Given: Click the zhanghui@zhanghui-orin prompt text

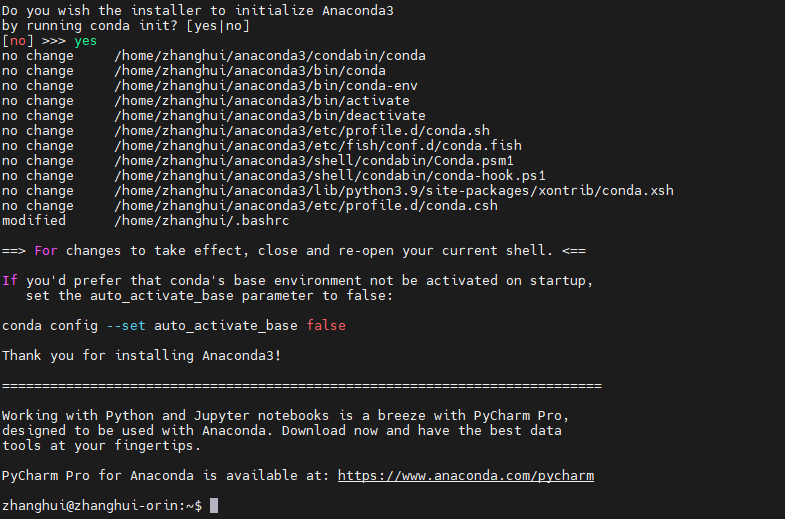Looking at the screenshot, I should coord(98,506).
